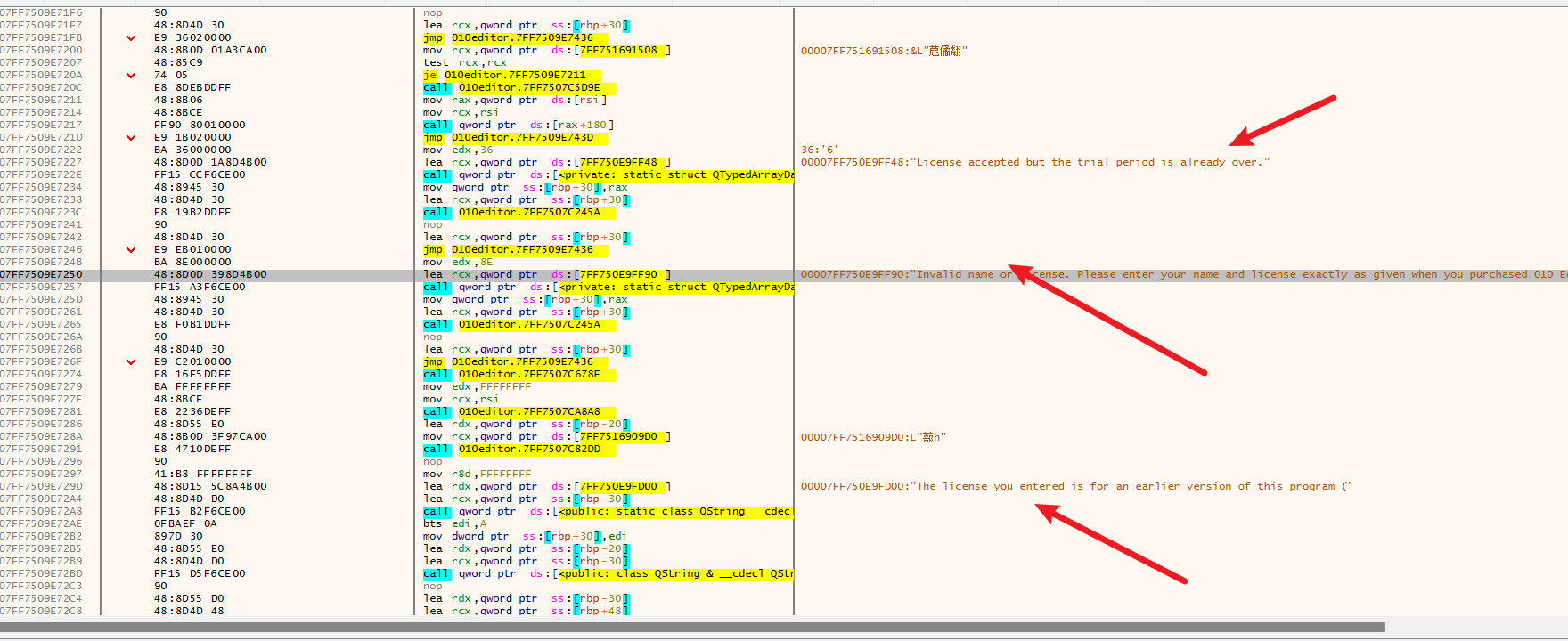Screen dimensions: 1568x641
Task: Click the jump arrow beside bytes E9 1B020000
Action: (x=131, y=138)
